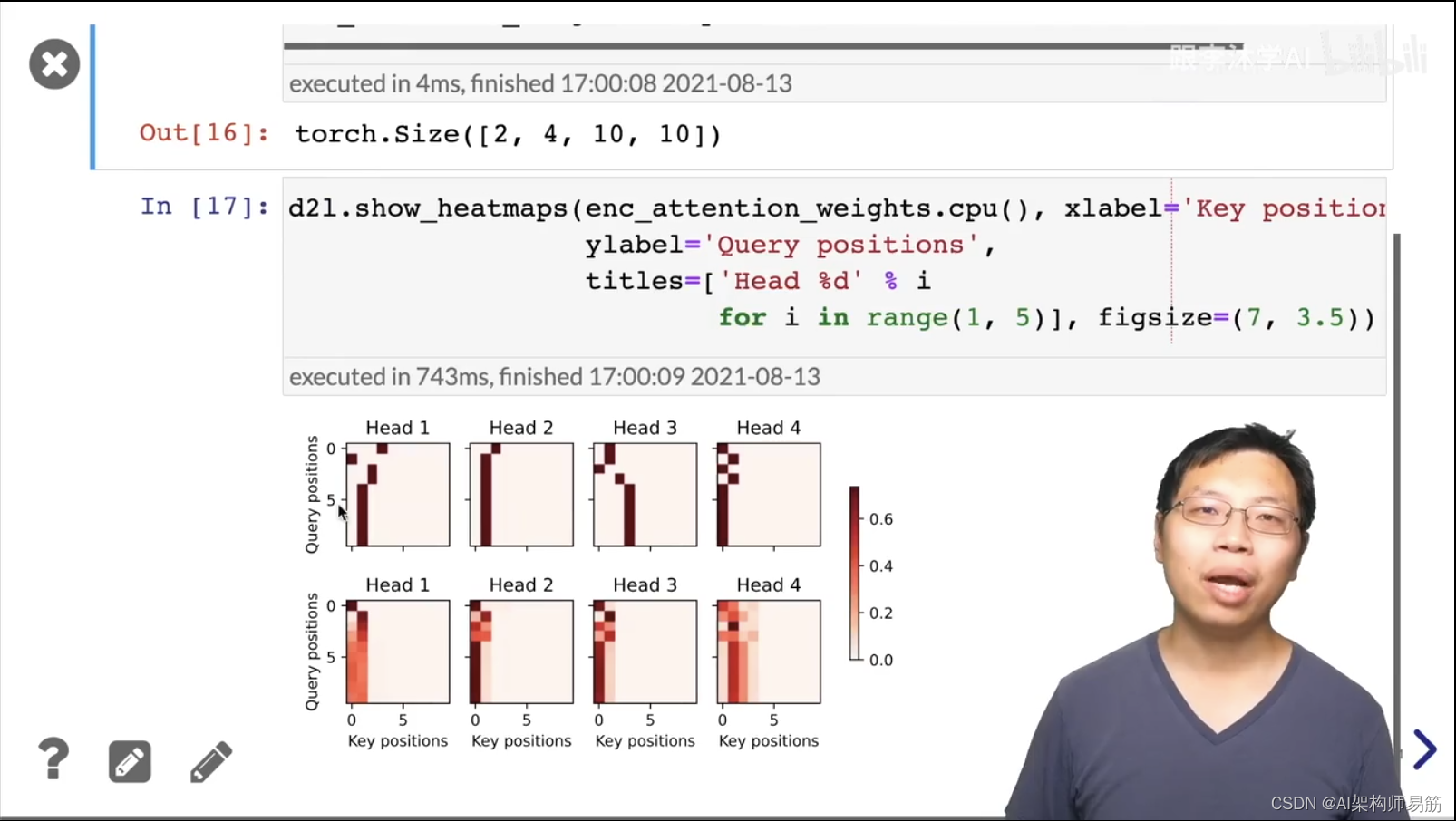The width and height of the screenshot is (1456, 821).
Task: Select the plain pencil draw icon
Action: coord(211,761)
